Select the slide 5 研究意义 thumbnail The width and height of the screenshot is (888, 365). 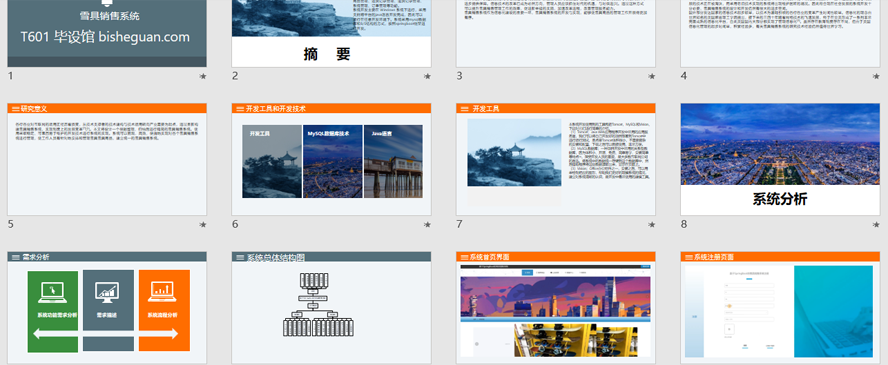[107, 159]
